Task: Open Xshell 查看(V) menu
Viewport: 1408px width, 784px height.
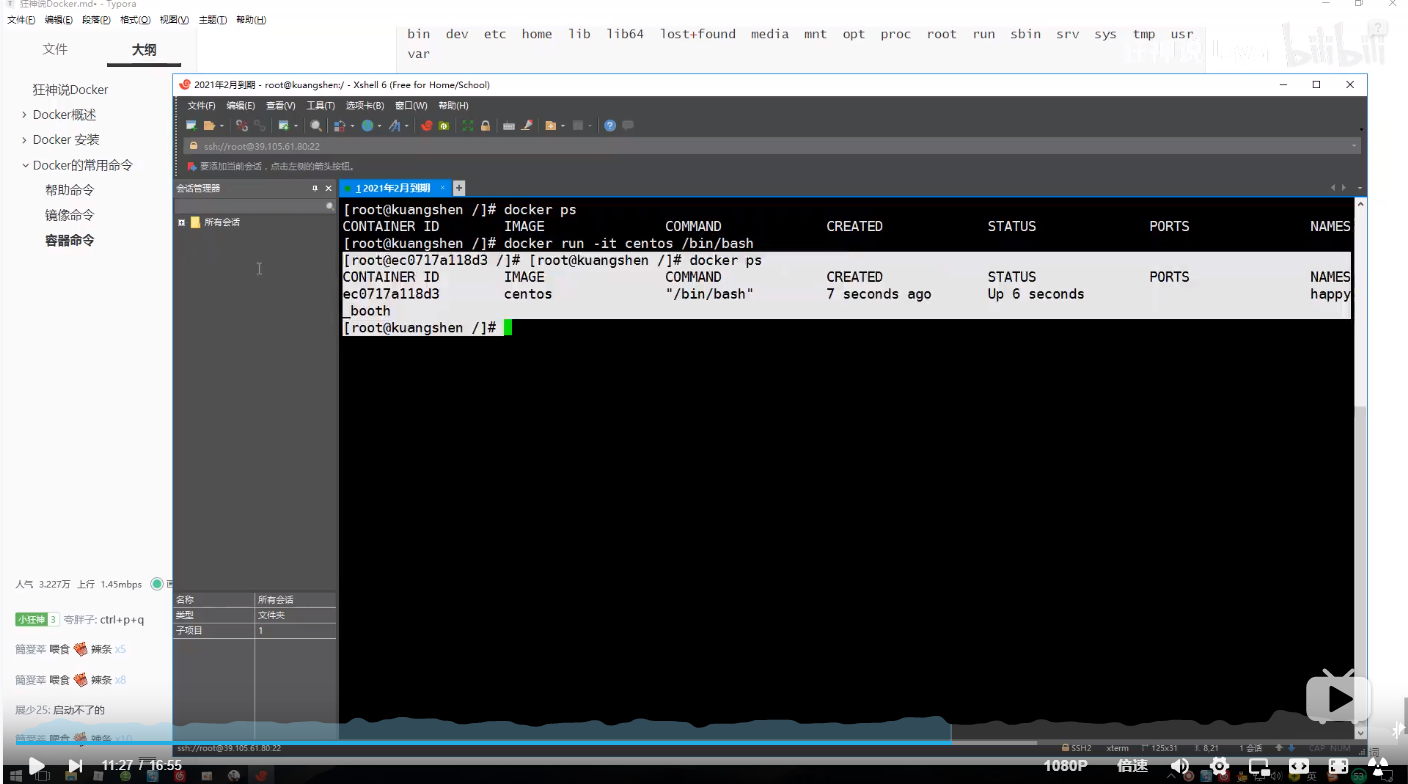Action: (x=280, y=105)
